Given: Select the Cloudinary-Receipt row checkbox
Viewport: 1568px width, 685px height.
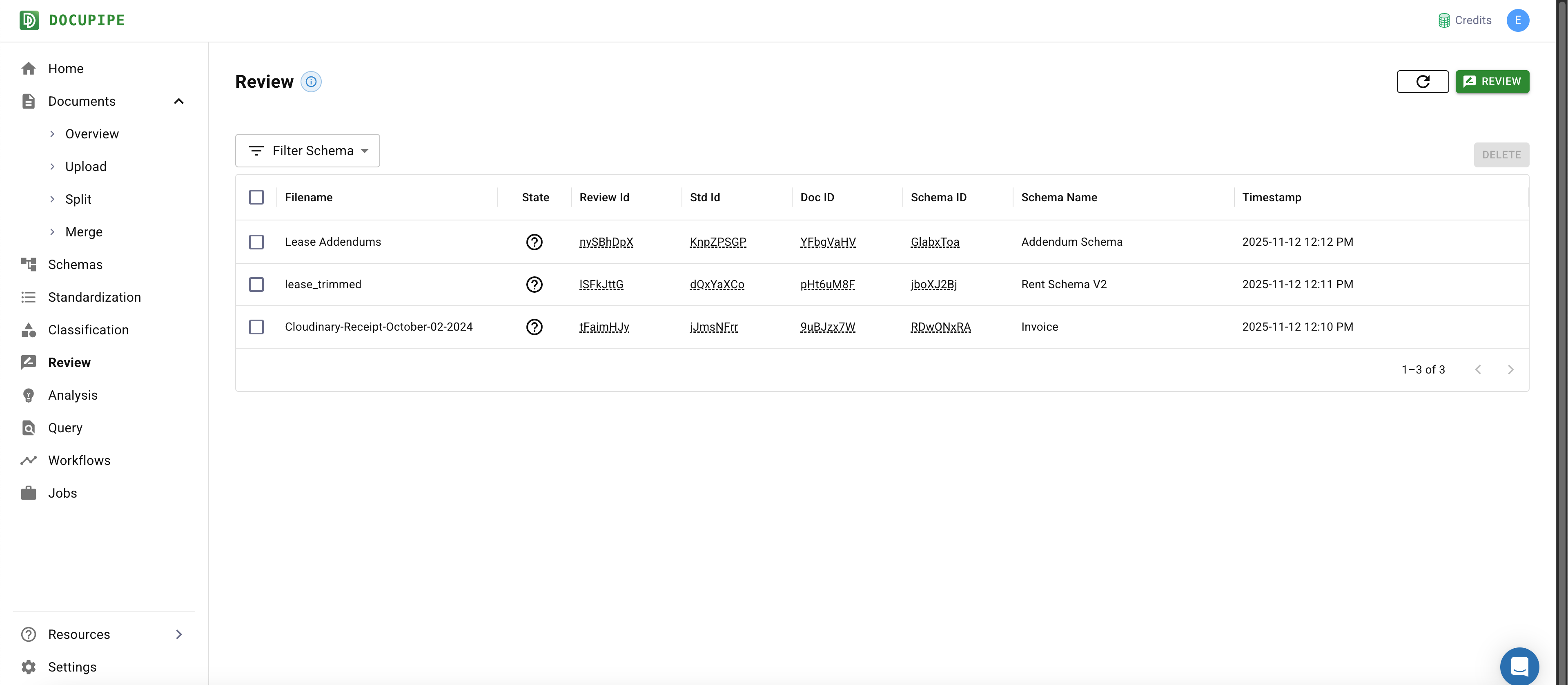Looking at the screenshot, I should point(256,327).
